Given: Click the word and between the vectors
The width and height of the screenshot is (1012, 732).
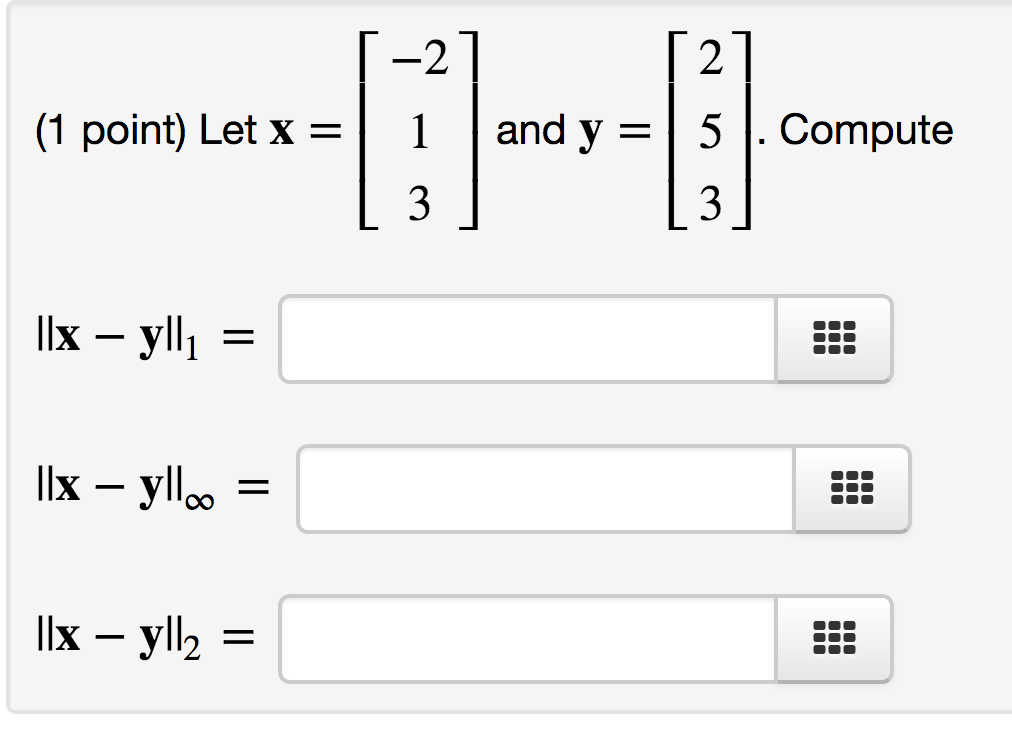Looking at the screenshot, I should 531,130.
